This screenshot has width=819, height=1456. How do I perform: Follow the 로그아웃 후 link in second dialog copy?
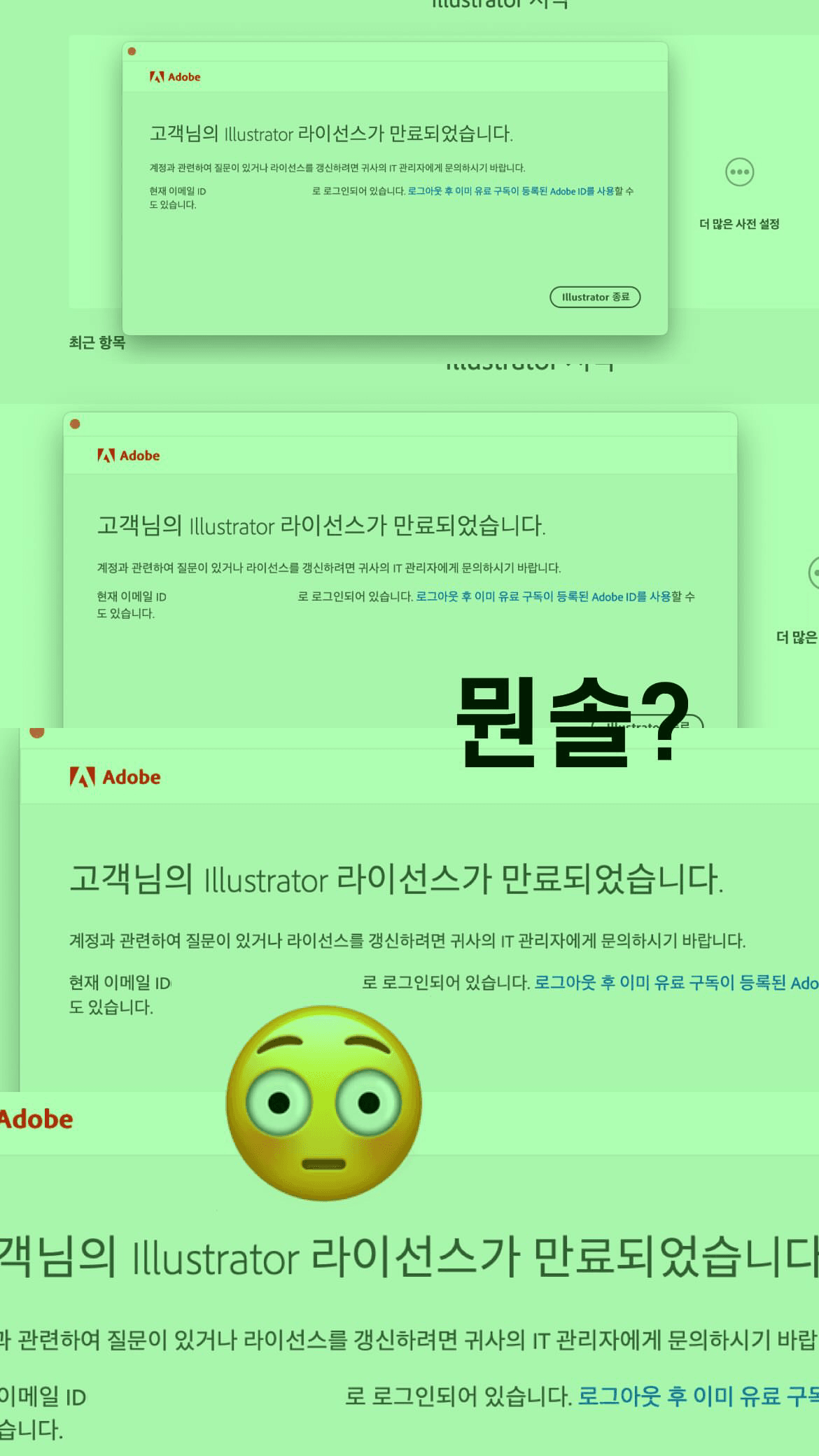point(543,596)
